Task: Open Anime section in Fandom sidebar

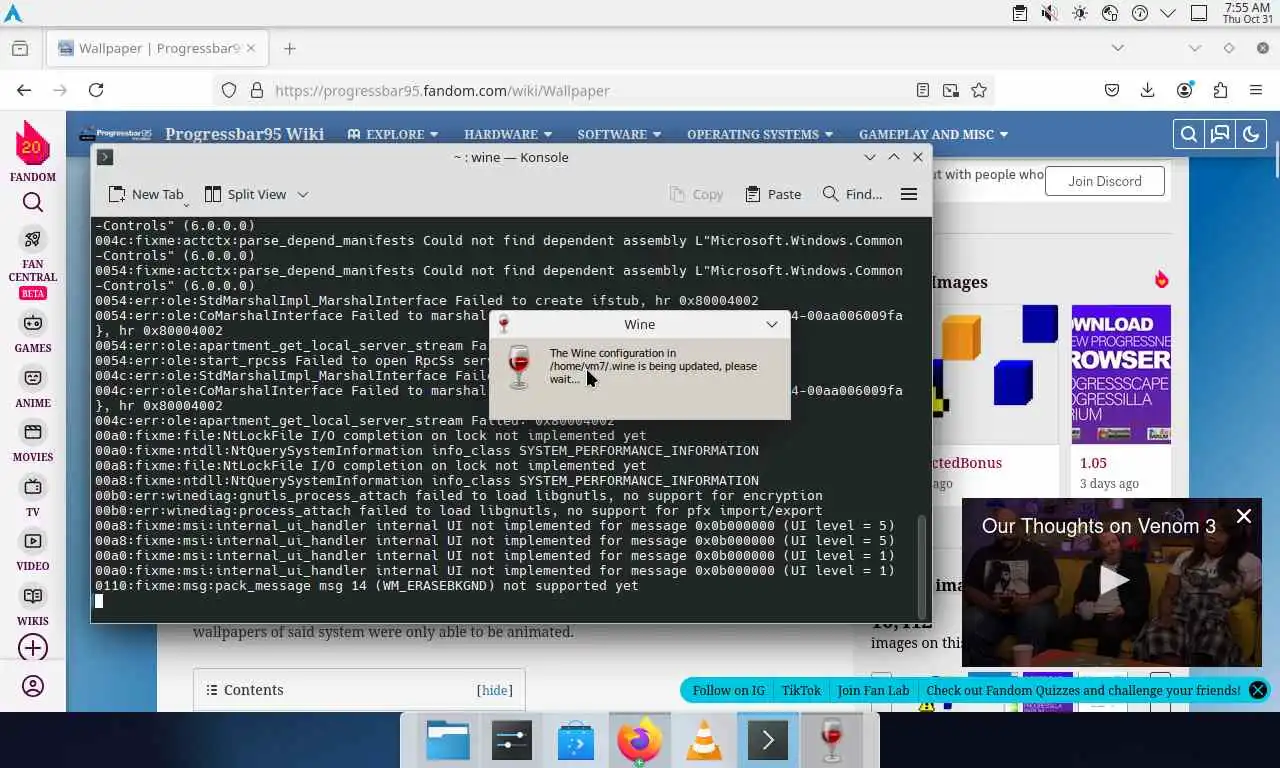Action: (33, 388)
